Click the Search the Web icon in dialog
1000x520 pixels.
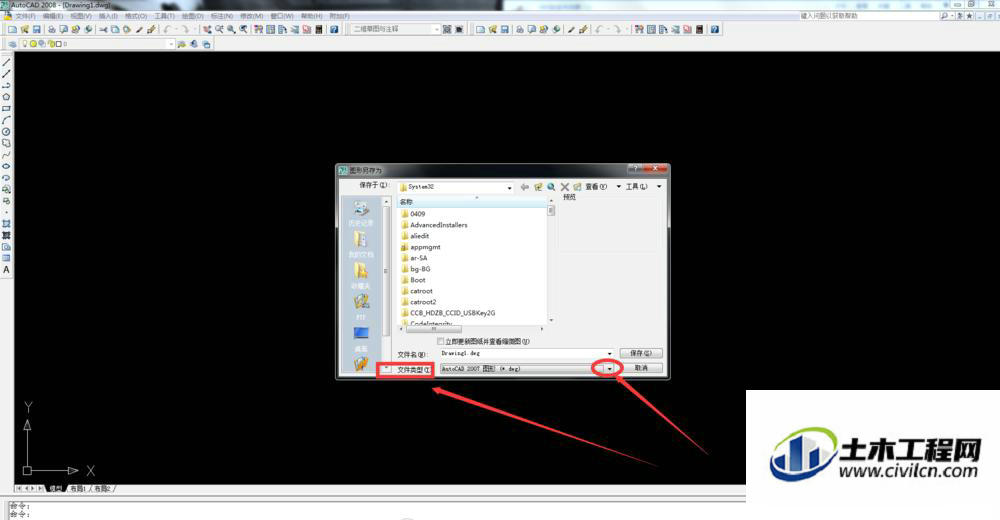click(x=550, y=187)
